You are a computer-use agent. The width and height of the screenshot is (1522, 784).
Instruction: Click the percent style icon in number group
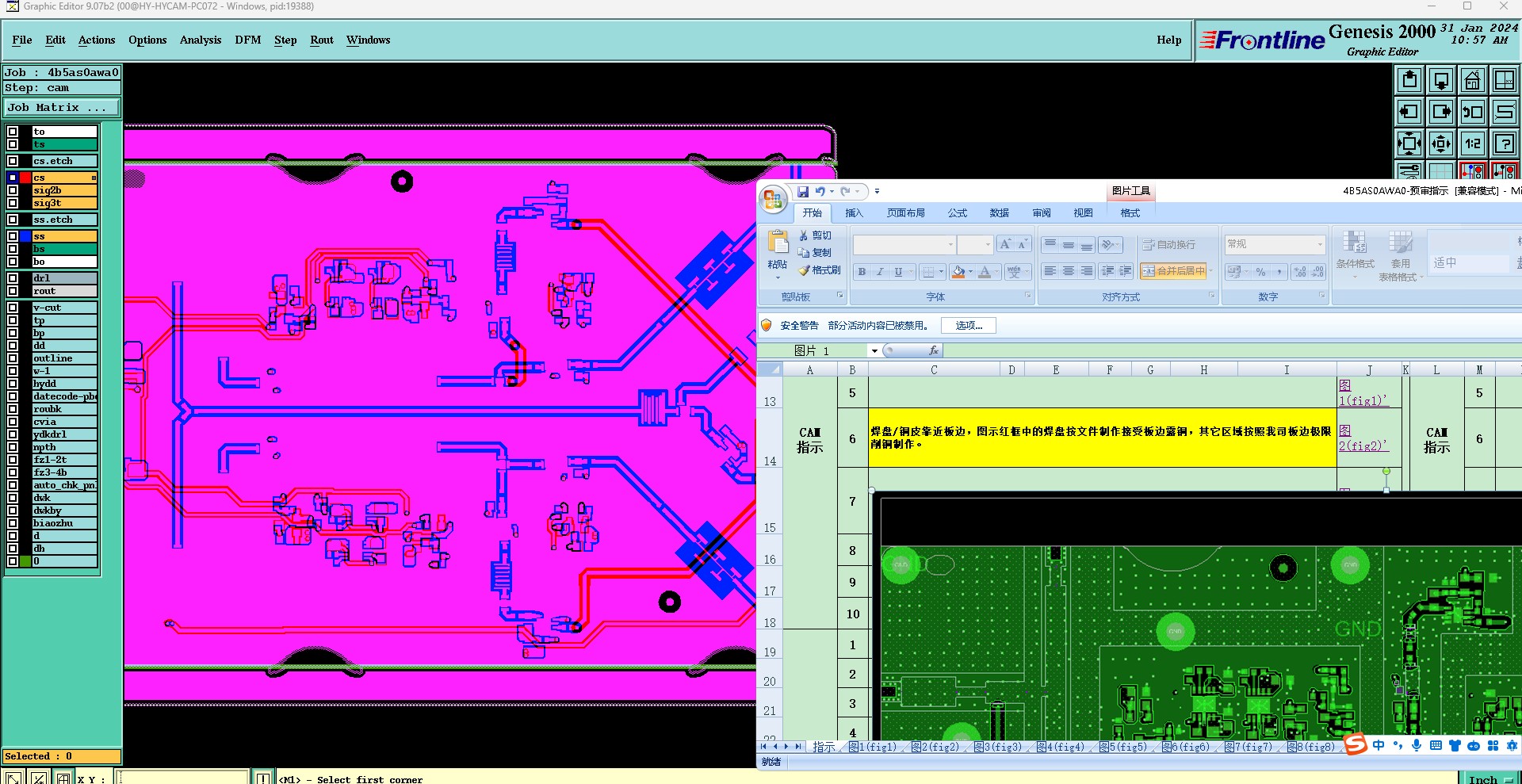coord(1260,272)
